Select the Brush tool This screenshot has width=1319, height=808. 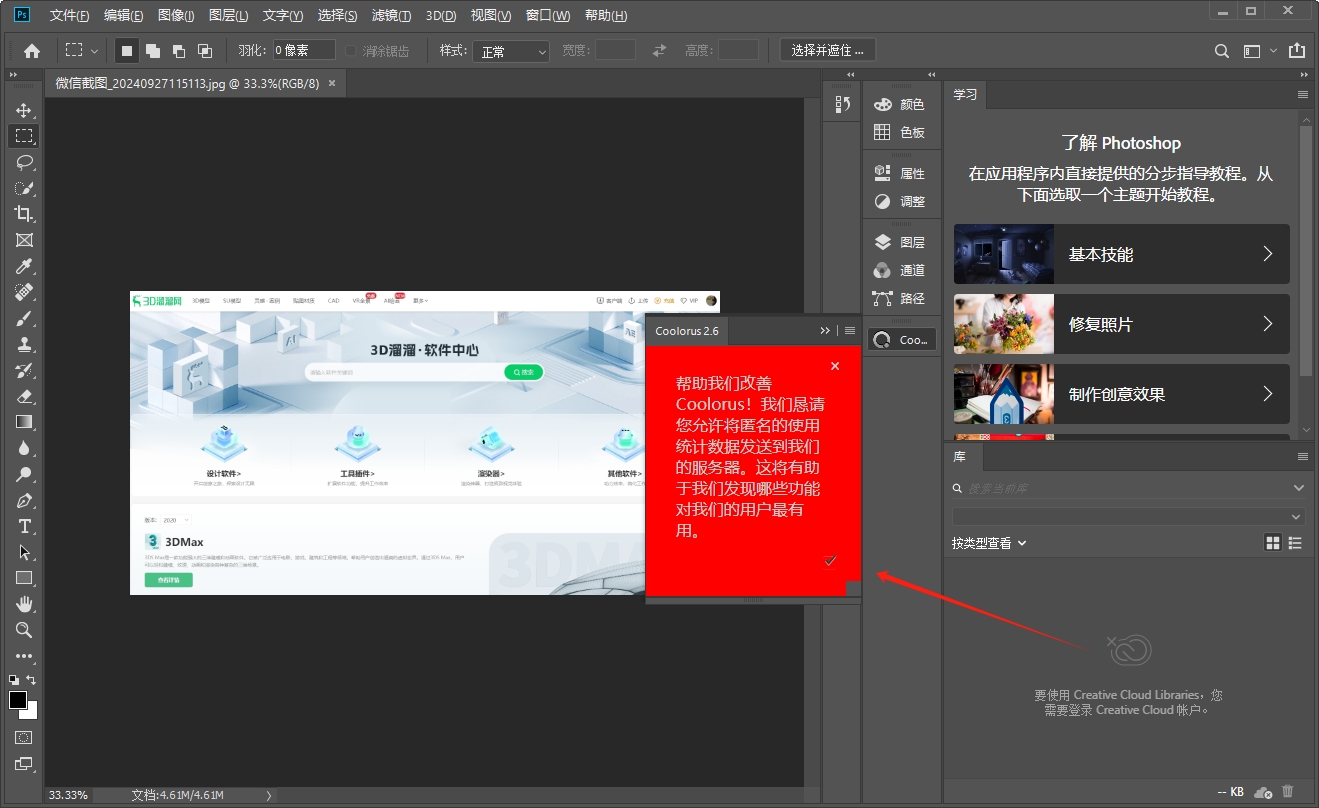click(x=24, y=318)
